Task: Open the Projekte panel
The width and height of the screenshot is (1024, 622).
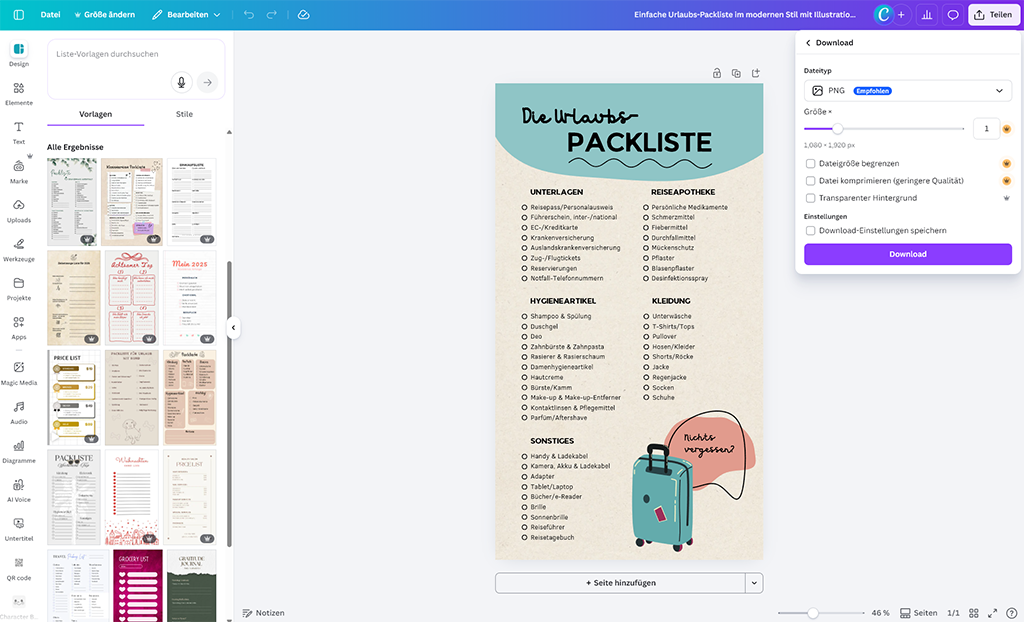Action: [19, 289]
